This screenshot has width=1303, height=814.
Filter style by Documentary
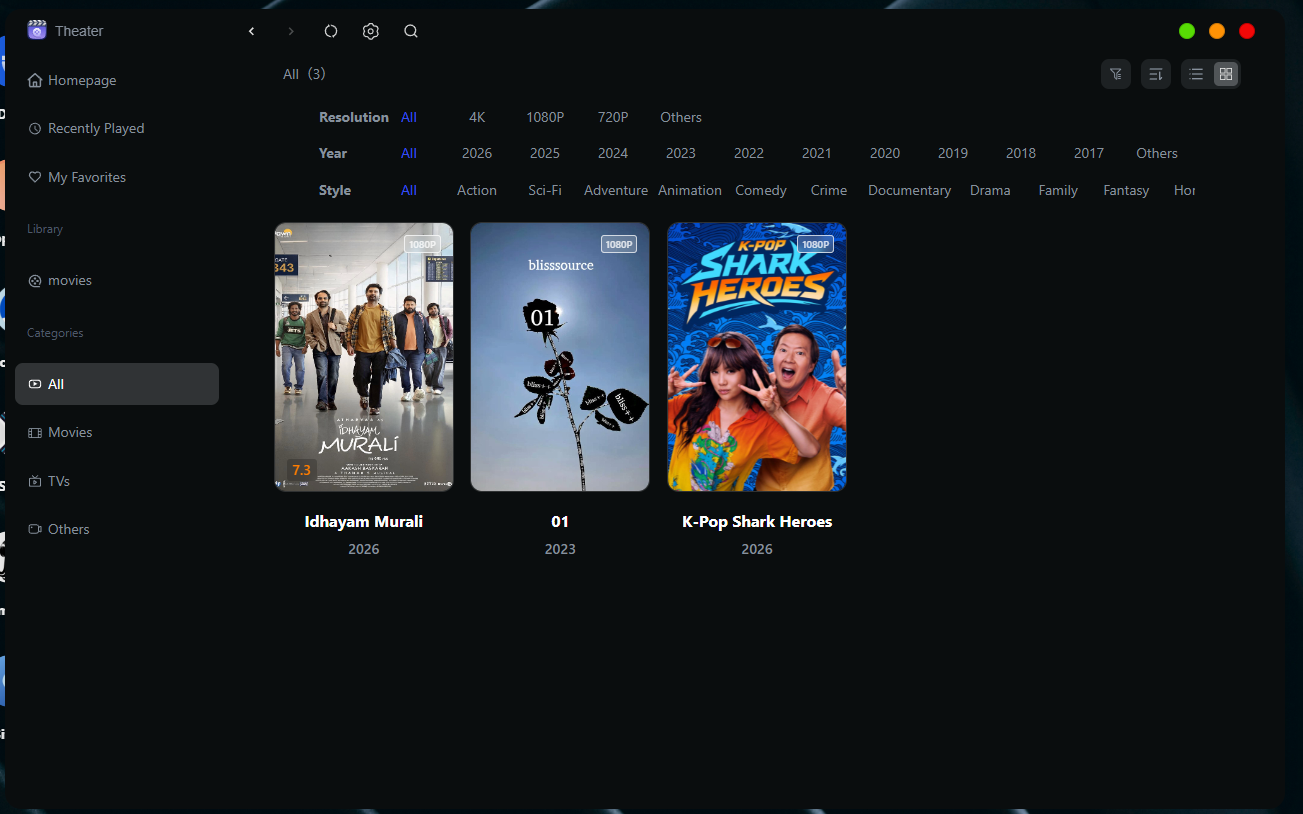(909, 190)
